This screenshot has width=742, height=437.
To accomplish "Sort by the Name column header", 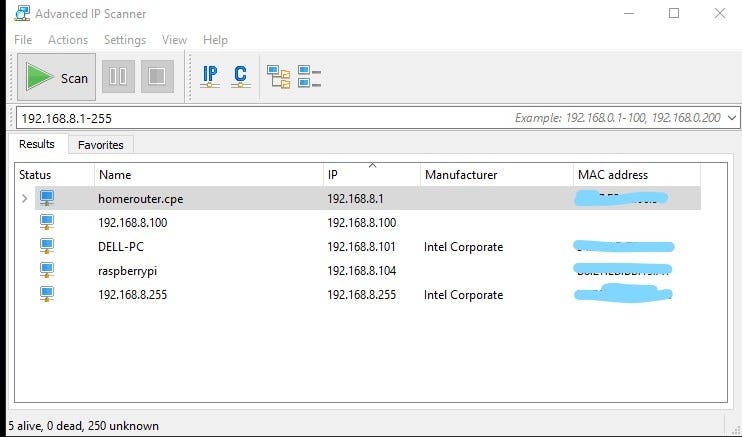I will point(209,175).
